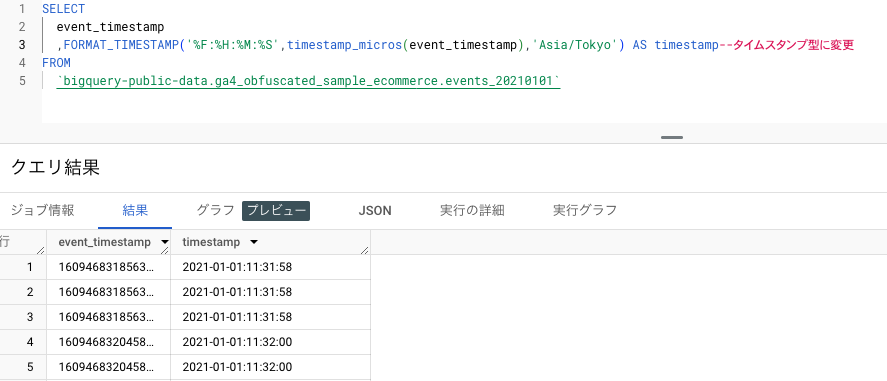Open the 実行の詳細 tab
This screenshot has width=887, height=381.
pyautogui.click(x=472, y=211)
